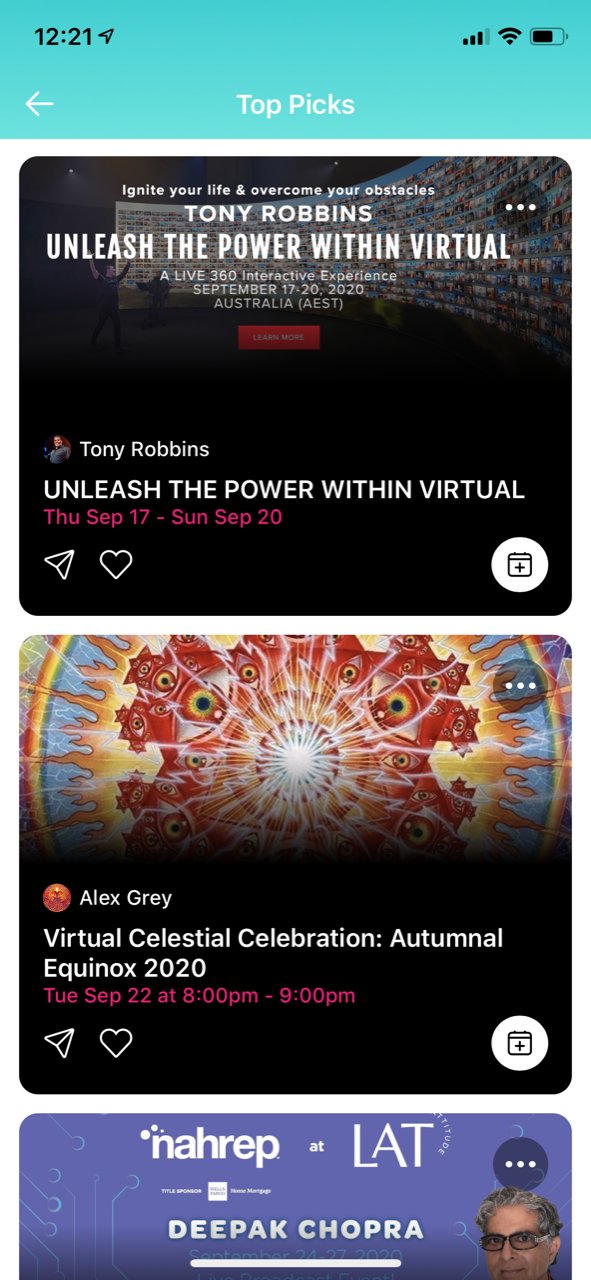
Task: Favorite the Virtual Celestial Celebration heart icon
Action: click(x=116, y=1044)
